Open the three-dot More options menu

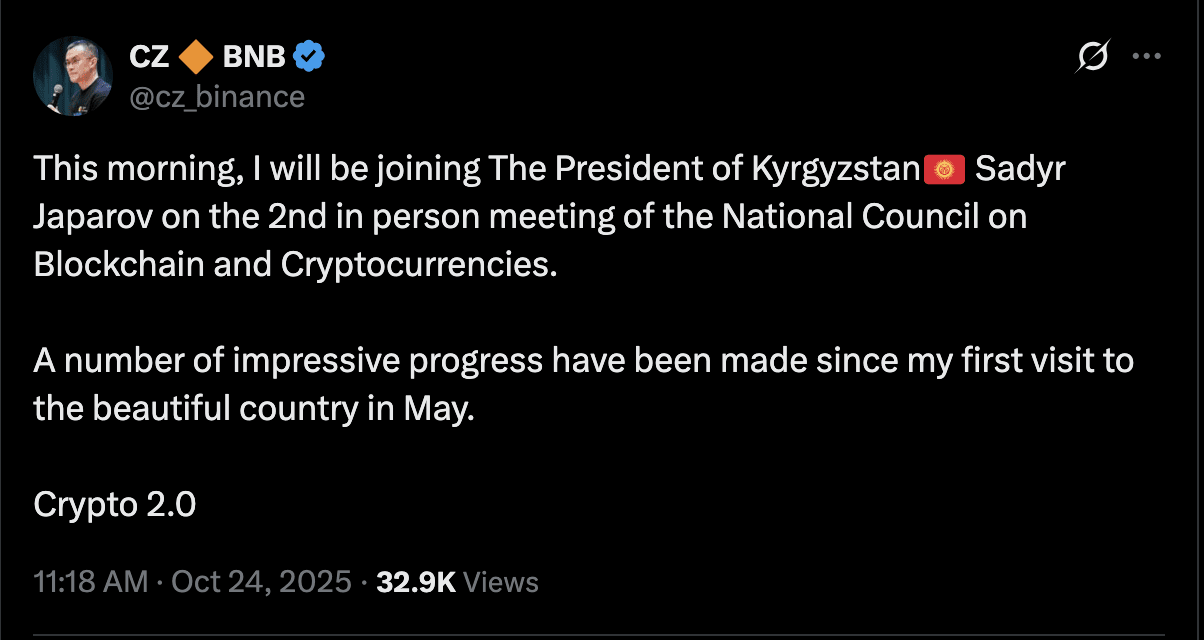pos(1145,58)
